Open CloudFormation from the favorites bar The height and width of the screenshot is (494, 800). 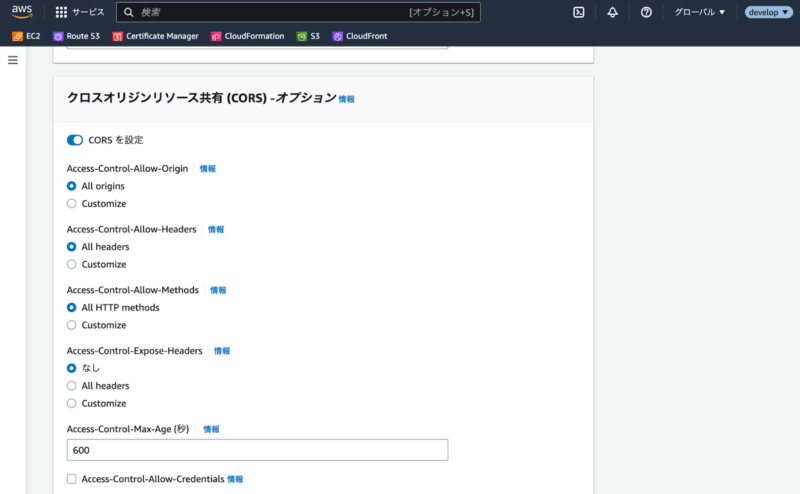coord(254,36)
